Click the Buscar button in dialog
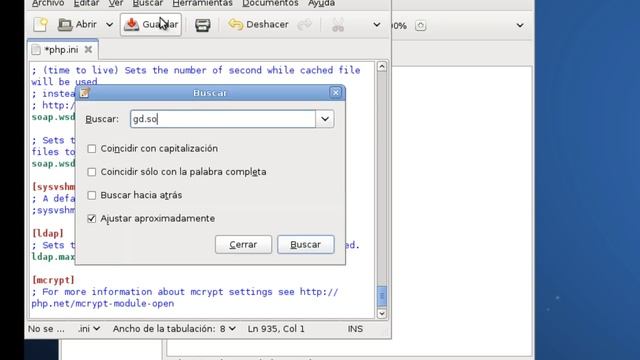This screenshot has height=360, width=640. pos(306,244)
